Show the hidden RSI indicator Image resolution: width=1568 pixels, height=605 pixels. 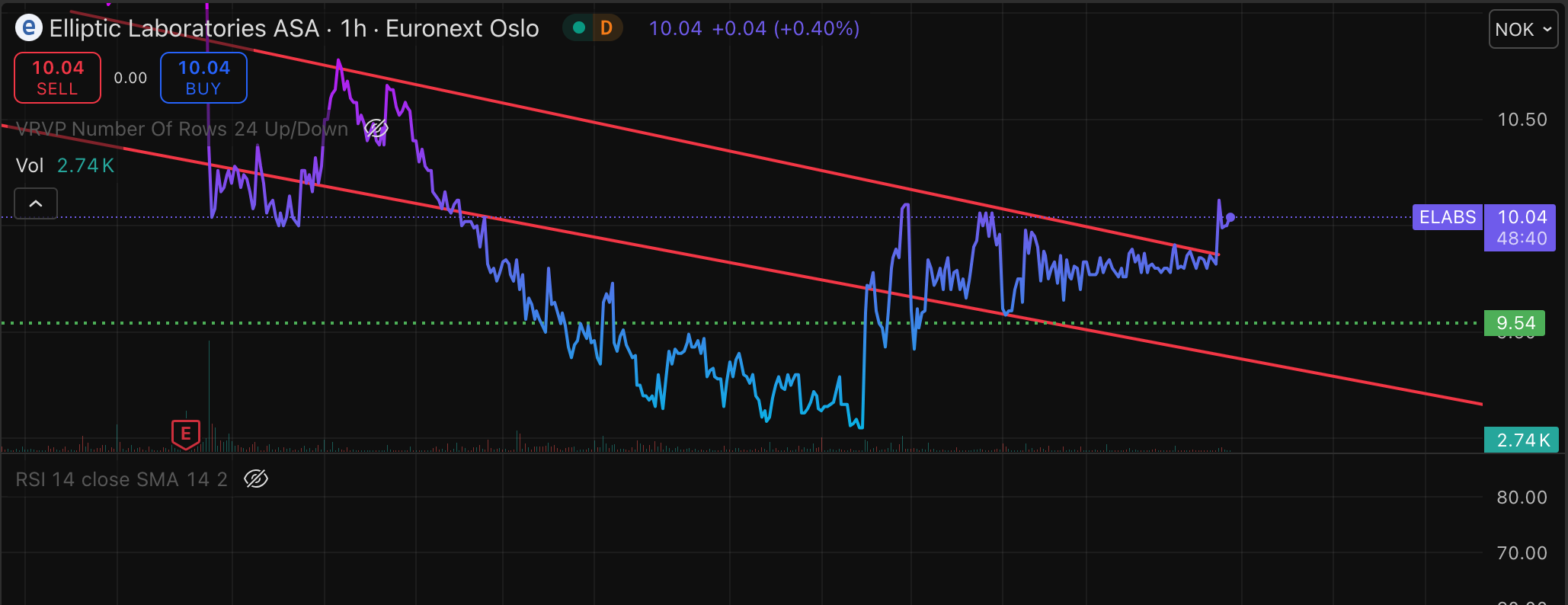pyautogui.click(x=256, y=479)
